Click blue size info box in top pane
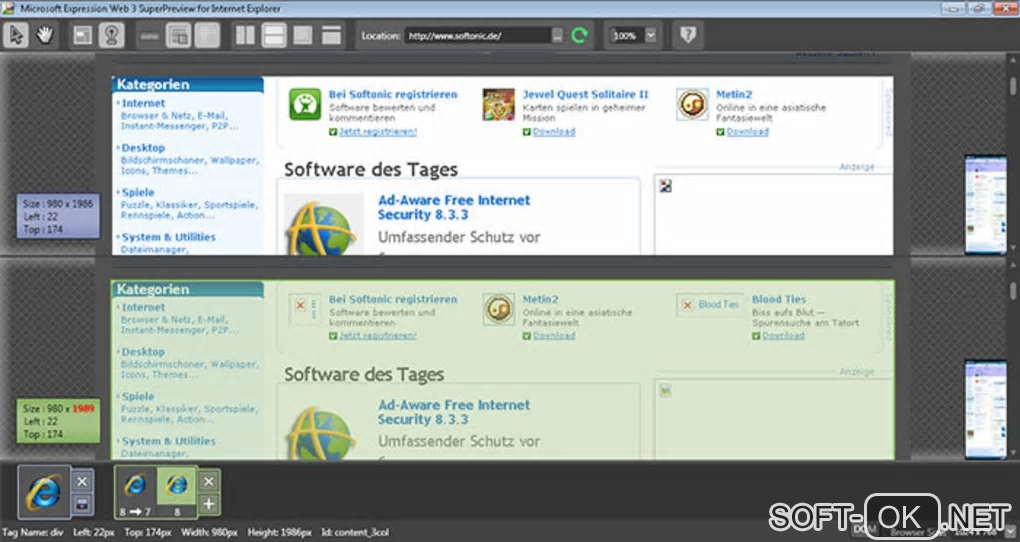This screenshot has width=1020, height=542. pos(58,216)
